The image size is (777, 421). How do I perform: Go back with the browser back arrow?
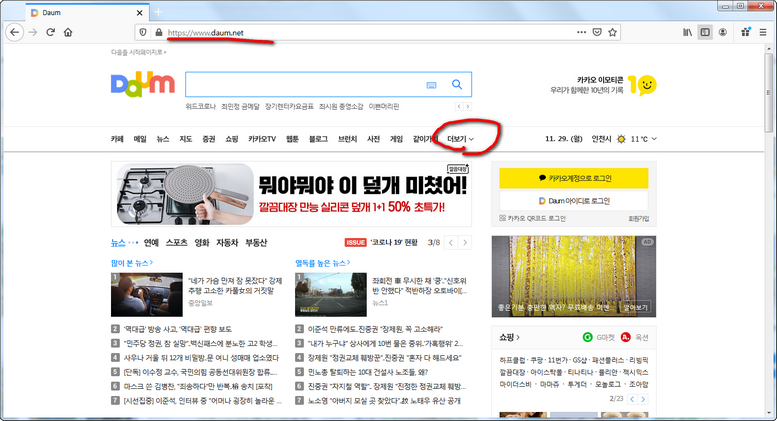click(x=14, y=32)
